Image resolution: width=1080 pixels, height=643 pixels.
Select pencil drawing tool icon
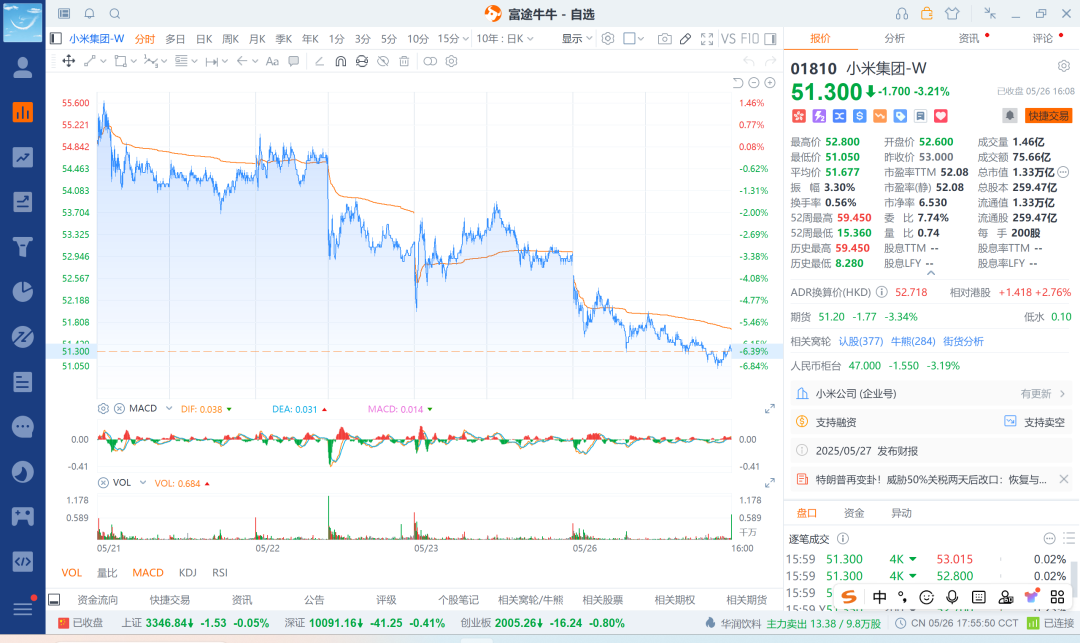click(685, 39)
